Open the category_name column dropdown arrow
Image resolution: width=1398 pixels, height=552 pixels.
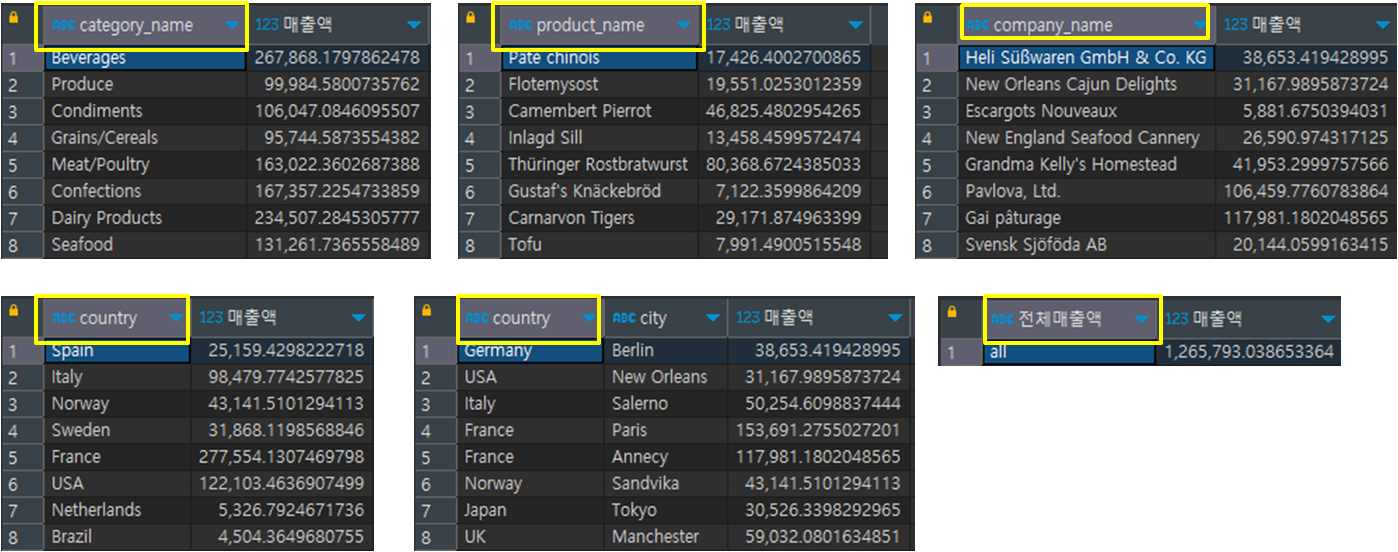[232, 26]
